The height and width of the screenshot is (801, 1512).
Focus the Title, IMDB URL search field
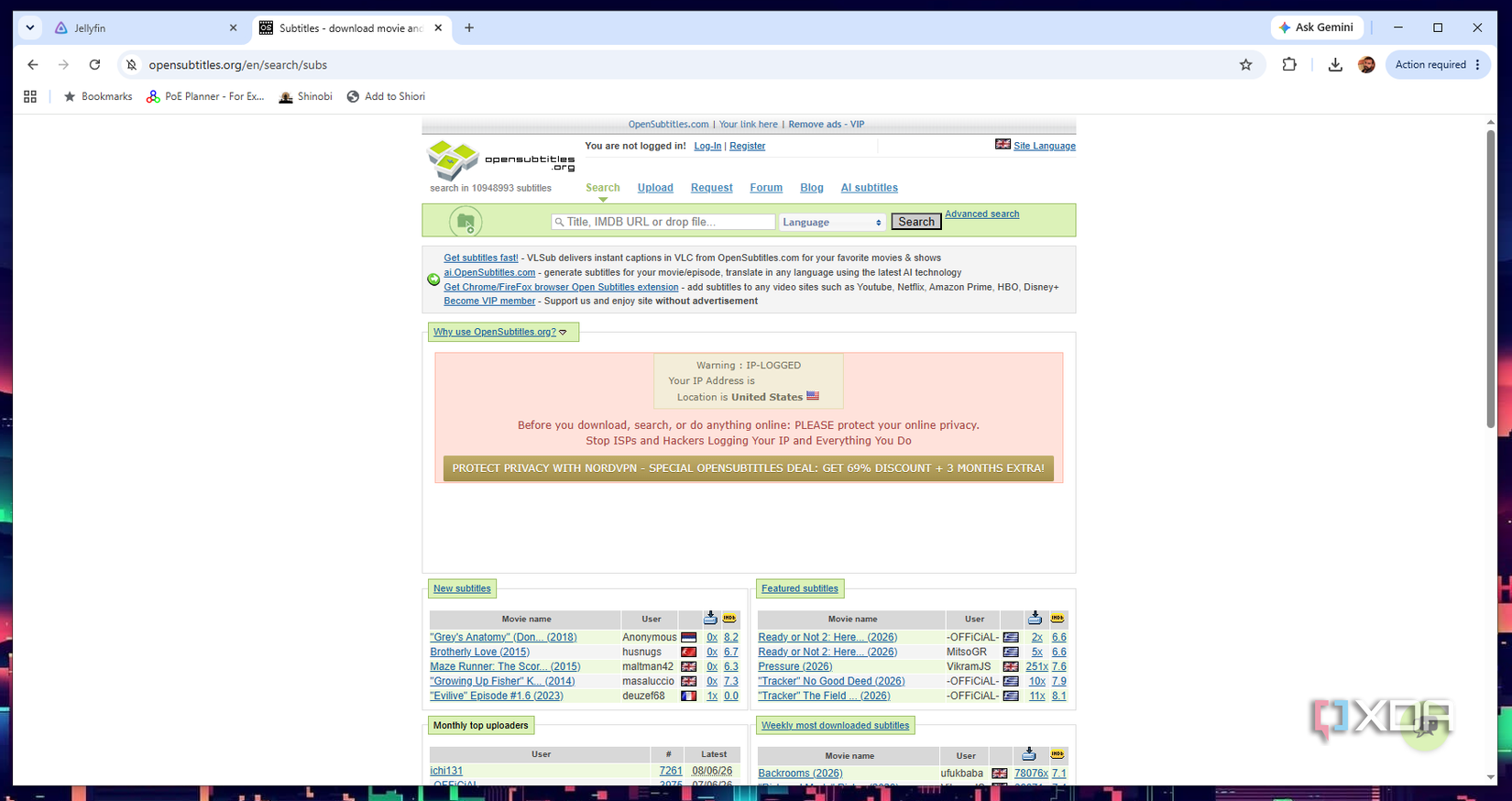coord(663,222)
